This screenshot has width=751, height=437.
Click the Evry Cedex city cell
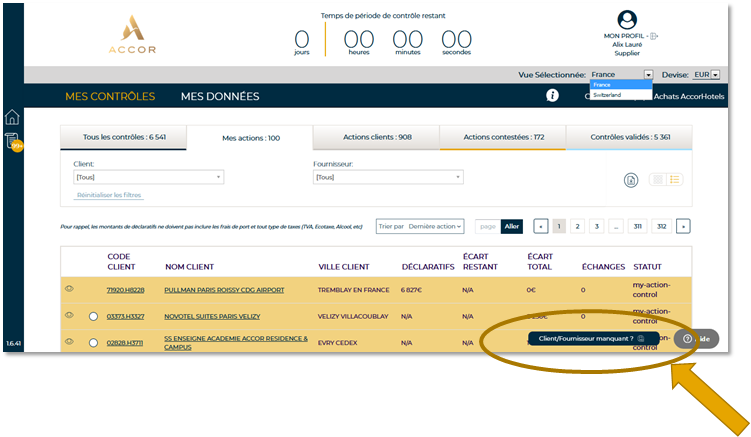(337, 343)
